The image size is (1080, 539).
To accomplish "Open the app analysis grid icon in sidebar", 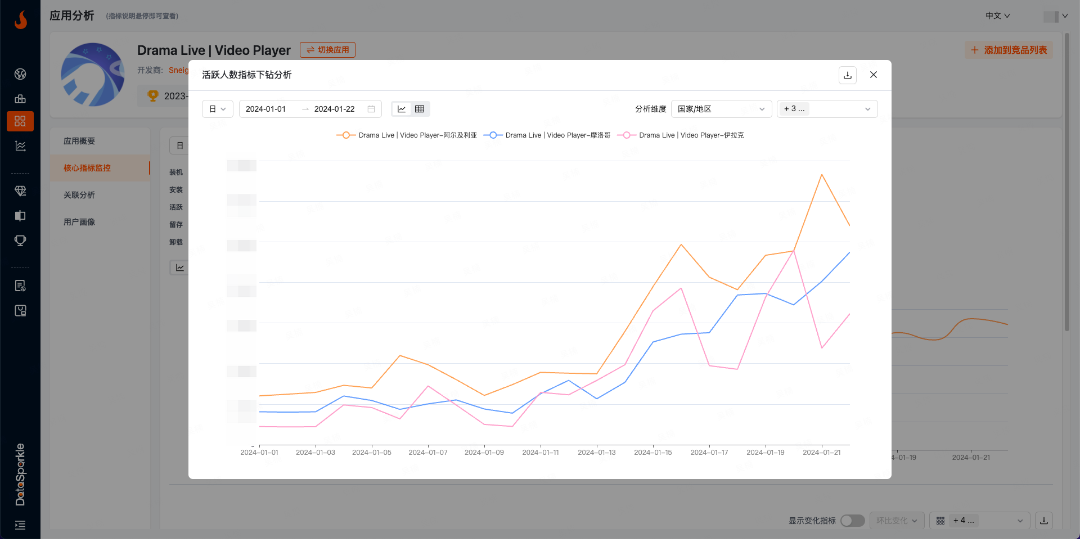I will (20, 121).
